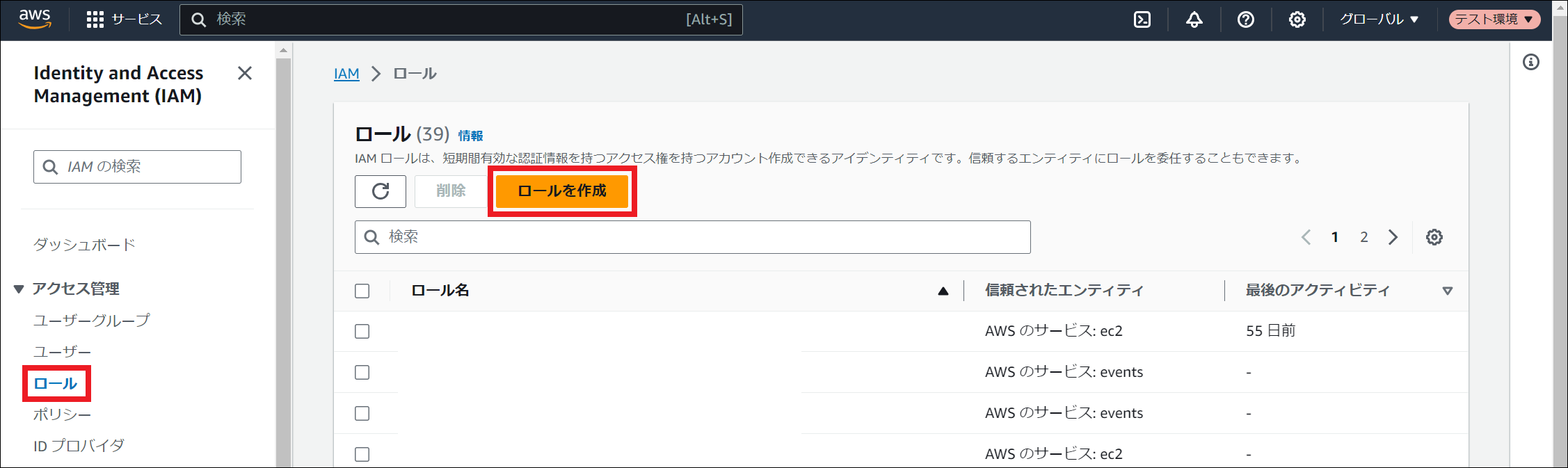Image resolution: width=1568 pixels, height=468 pixels.
Task: Open the AWS home logo
Action: click(x=35, y=19)
